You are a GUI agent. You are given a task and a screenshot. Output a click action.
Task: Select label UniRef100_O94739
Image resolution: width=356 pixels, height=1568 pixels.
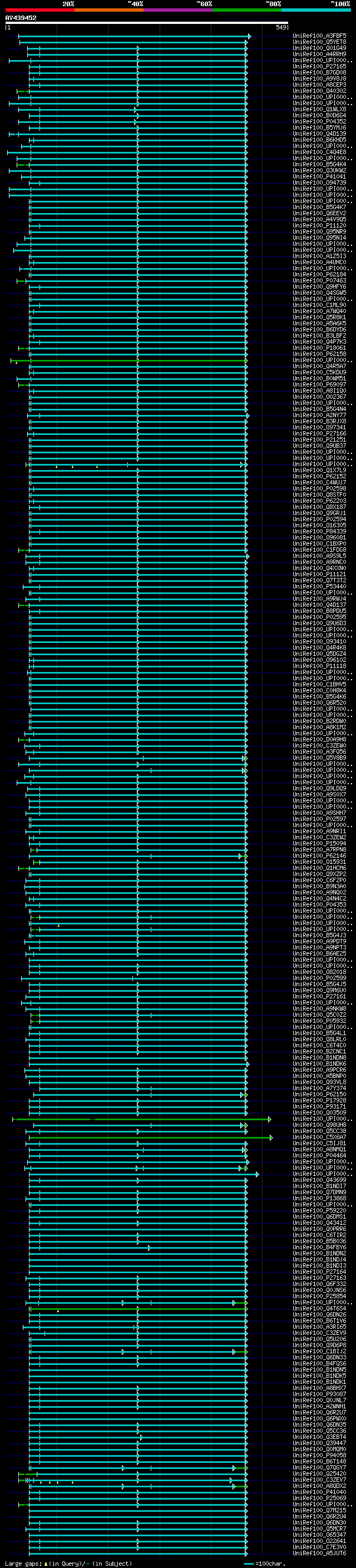(319, 182)
